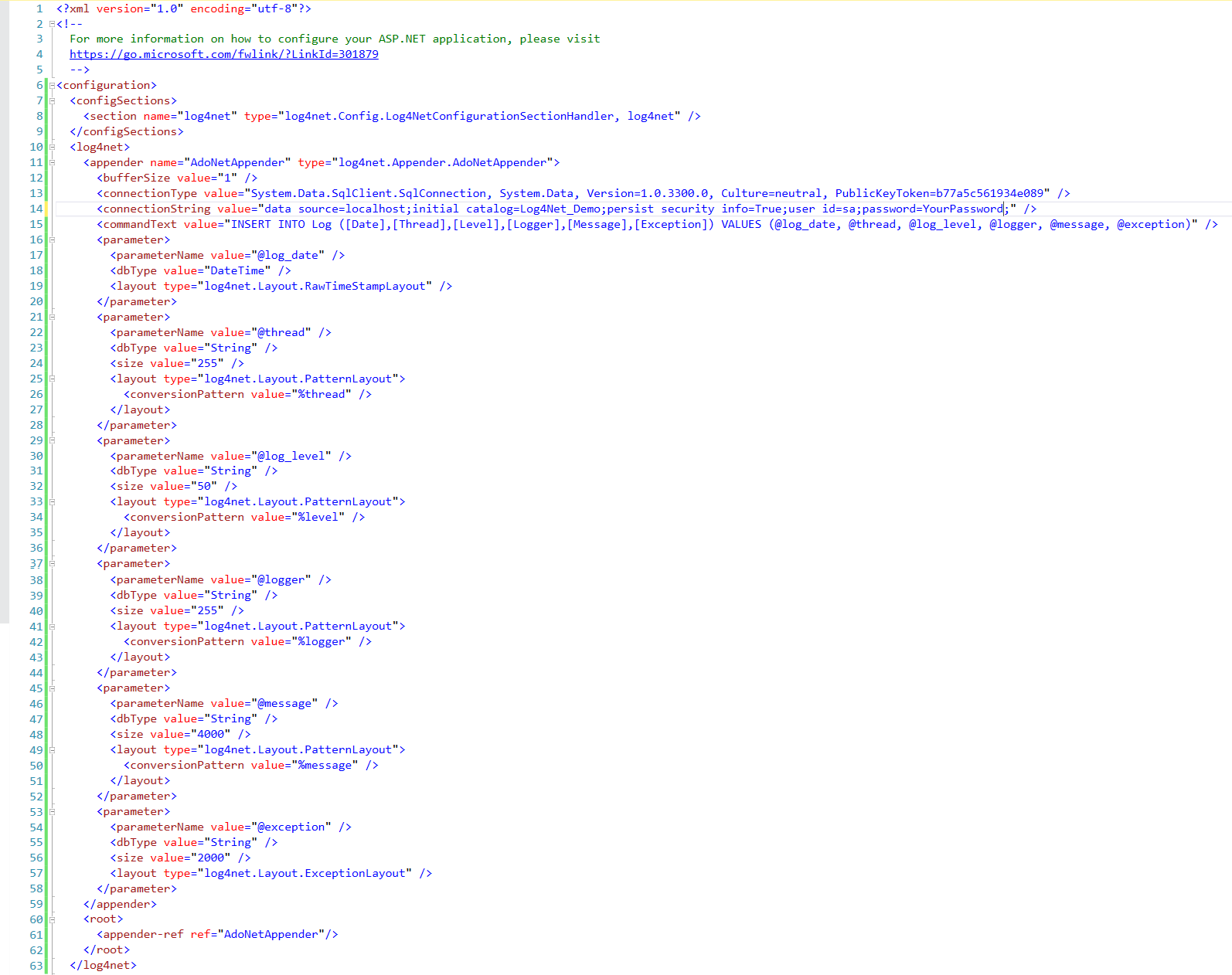Collapse the parameter block at line 21
Image resolution: width=1232 pixels, height=975 pixels.
click(52, 317)
